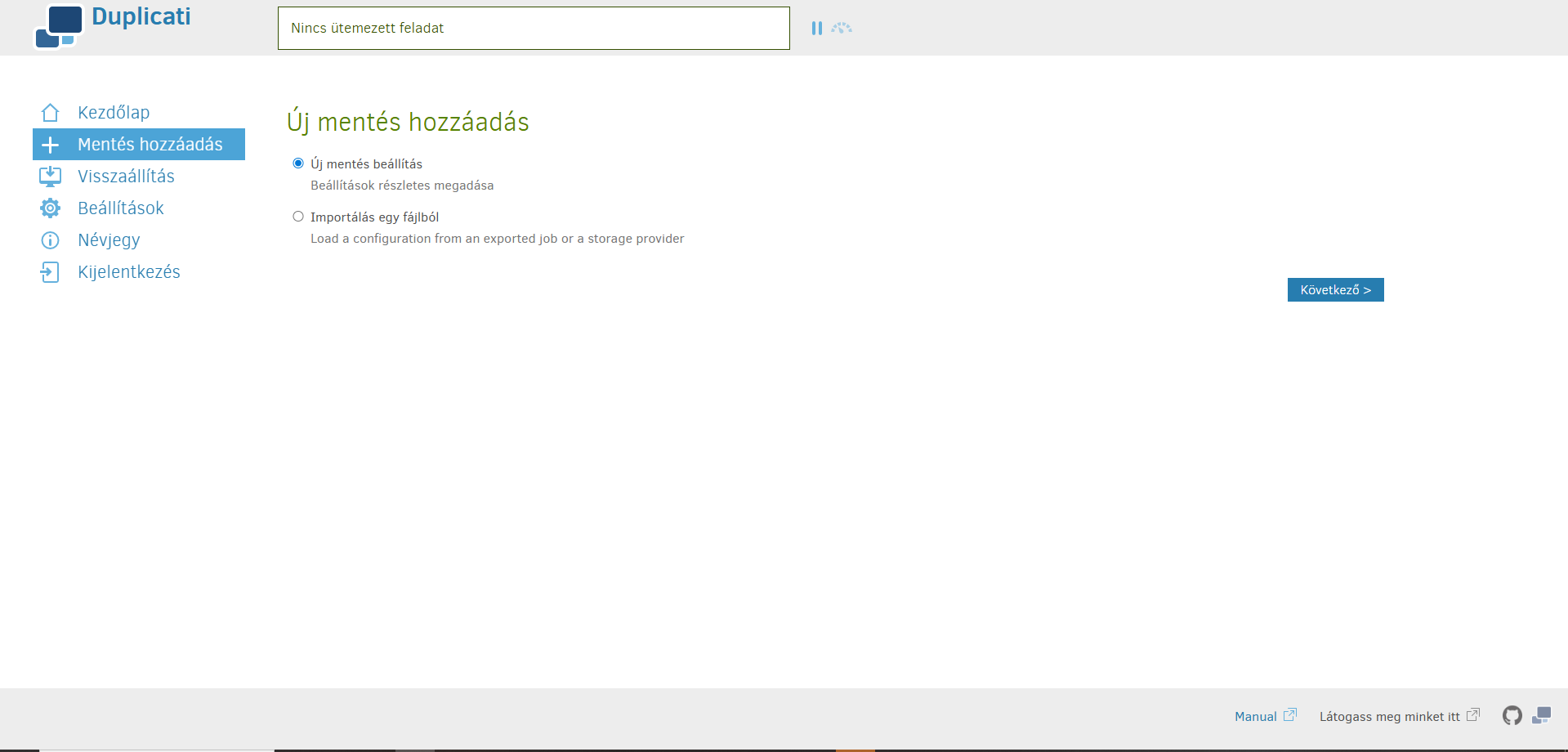Click the Névjegy info icon

tap(50, 240)
